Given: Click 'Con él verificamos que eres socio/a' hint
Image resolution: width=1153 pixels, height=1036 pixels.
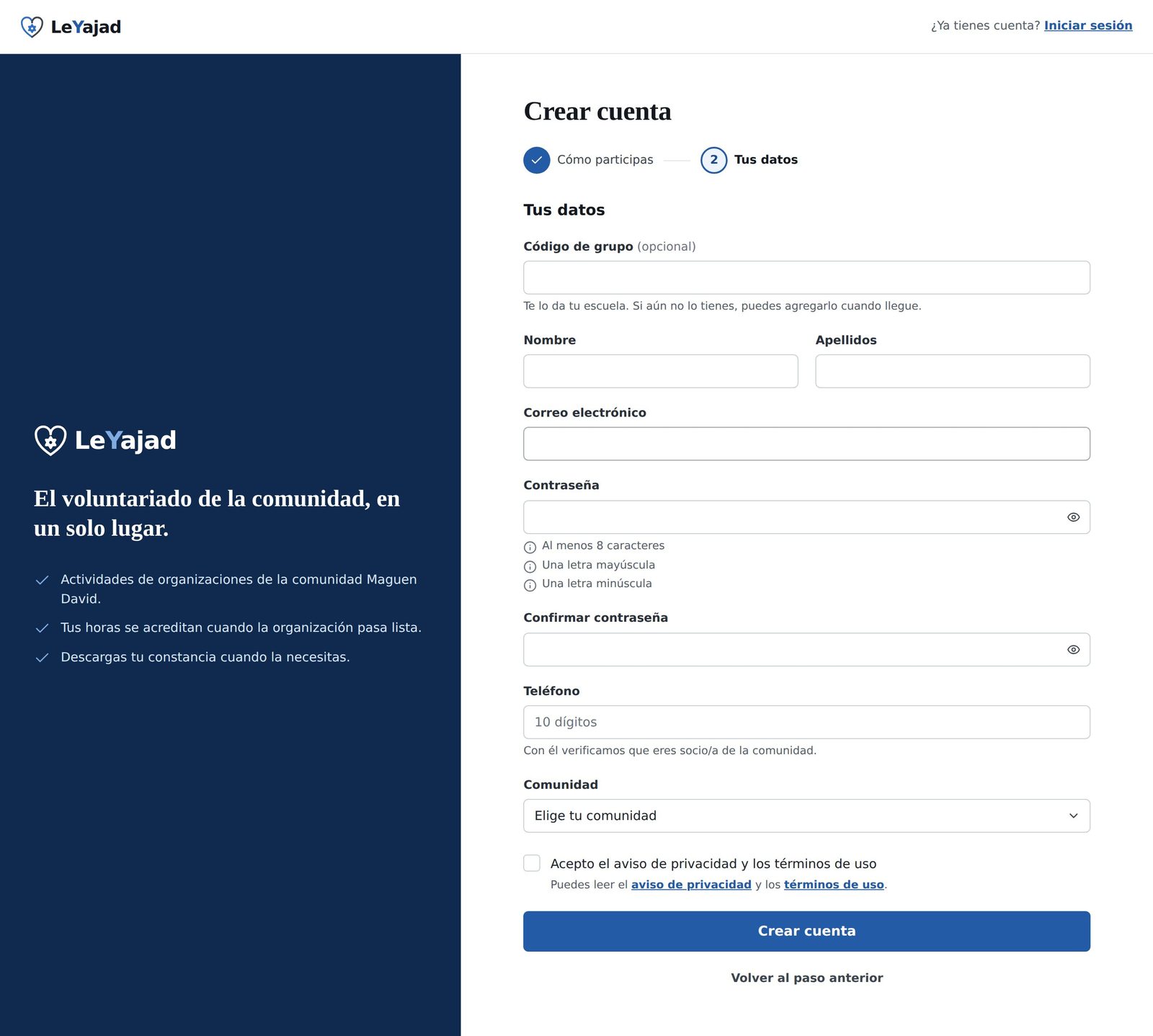Looking at the screenshot, I should pos(669,751).
